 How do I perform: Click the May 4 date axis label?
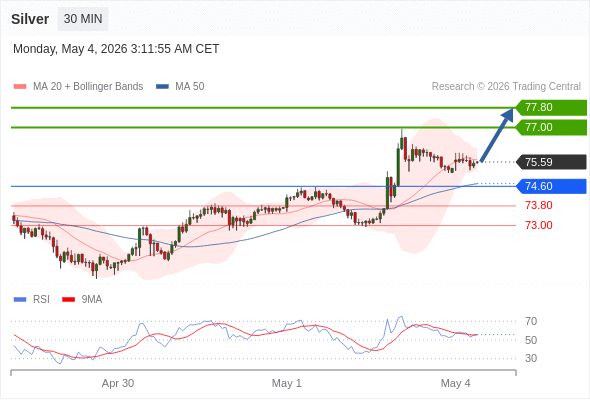click(456, 383)
